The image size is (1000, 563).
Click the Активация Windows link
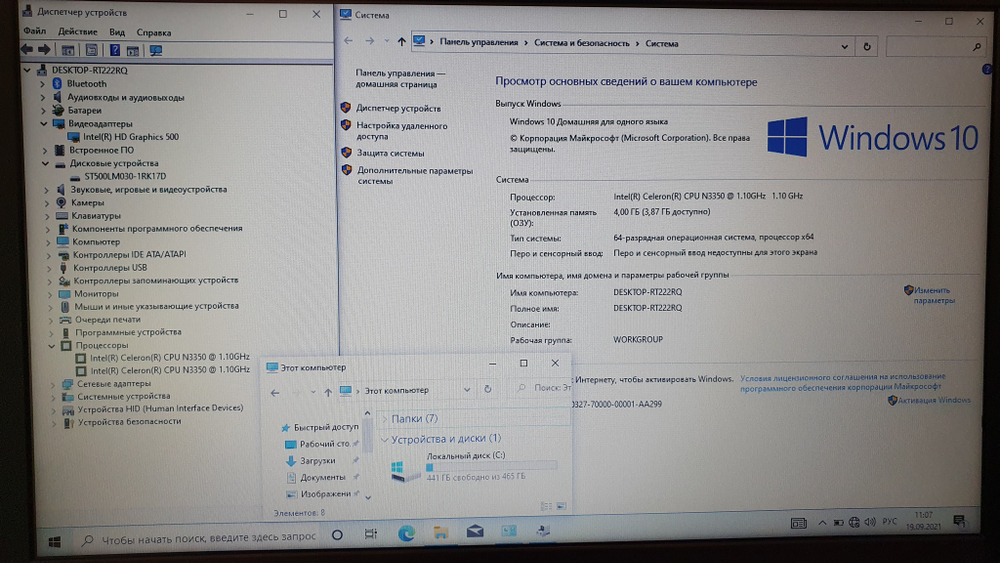coord(934,400)
